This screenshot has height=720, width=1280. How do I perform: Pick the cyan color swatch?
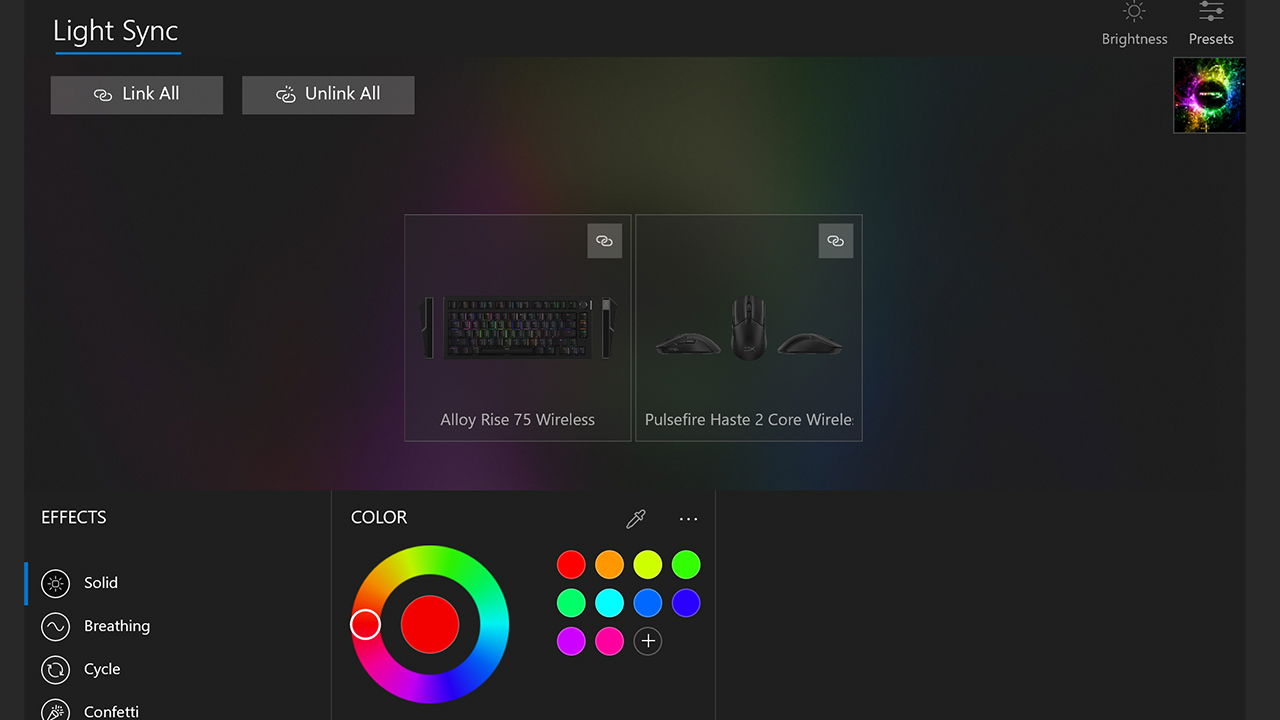pyautogui.click(x=609, y=603)
